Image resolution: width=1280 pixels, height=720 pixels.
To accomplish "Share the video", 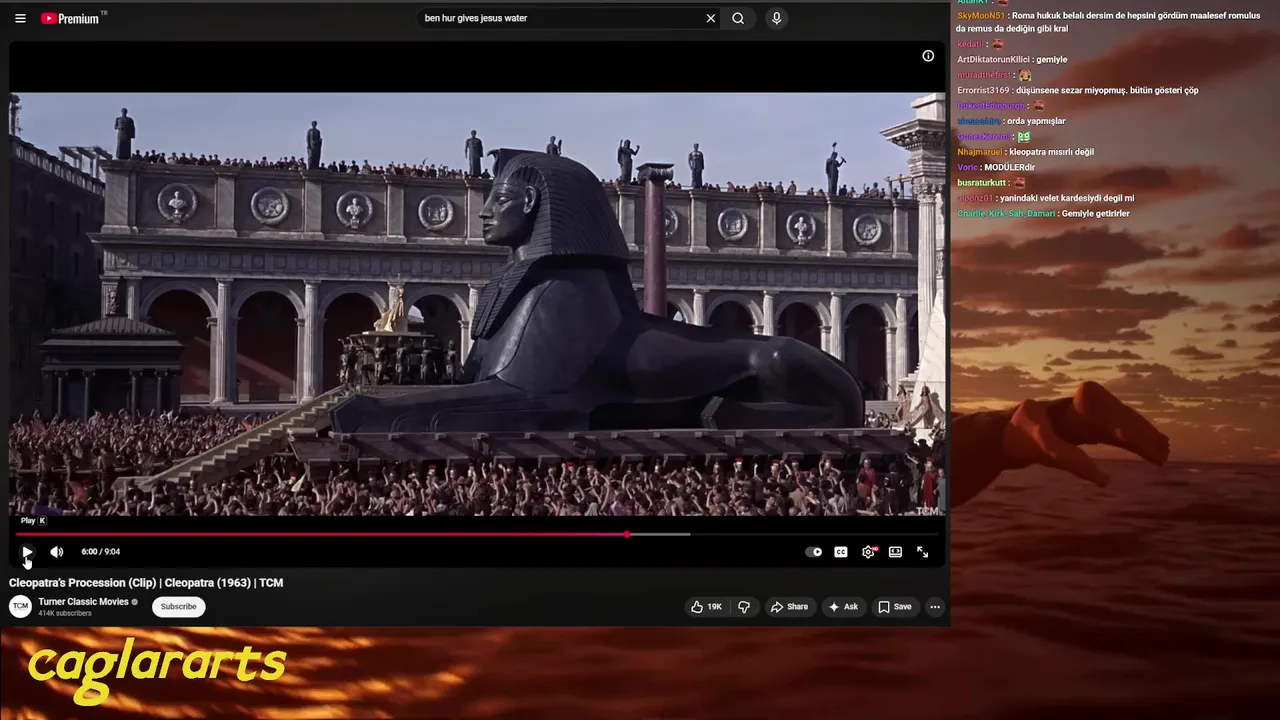I will 789,607.
